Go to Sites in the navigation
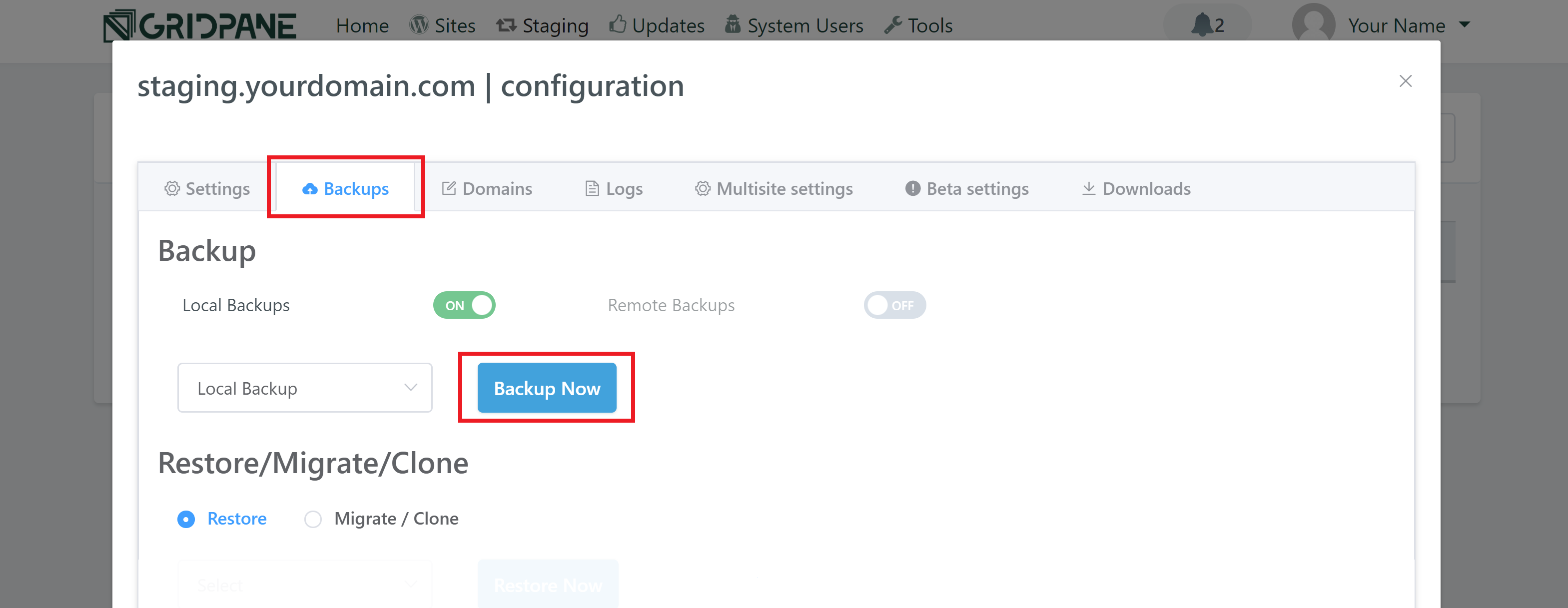 coord(455,25)
